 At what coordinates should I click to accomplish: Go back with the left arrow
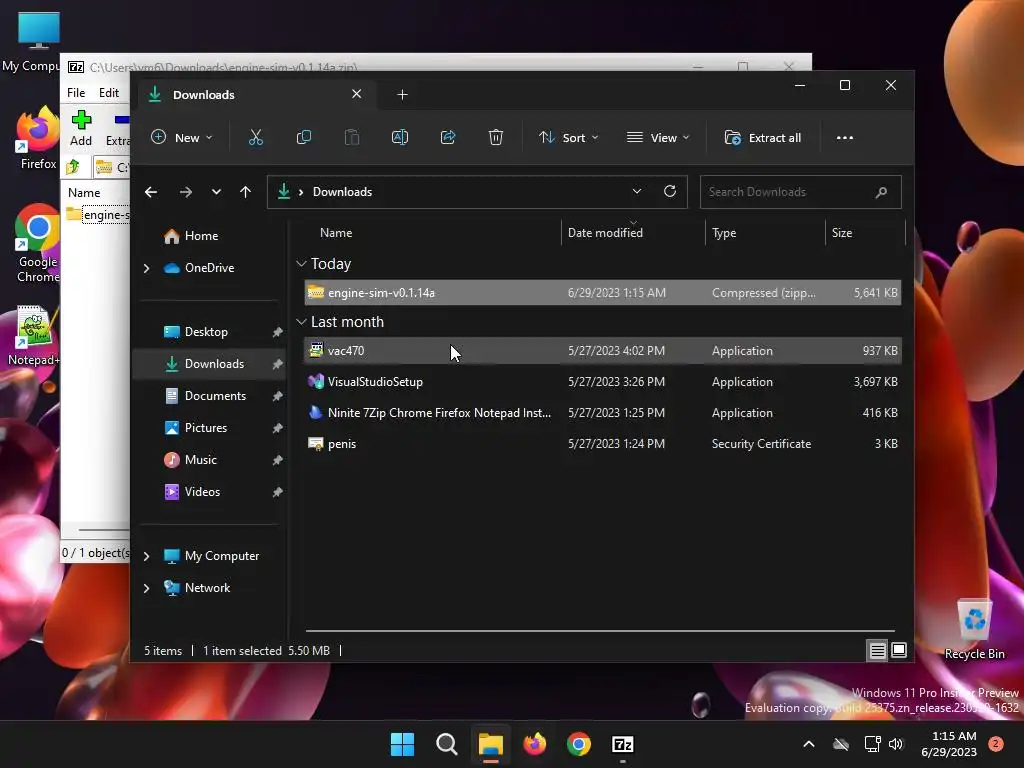click(151, 192)
